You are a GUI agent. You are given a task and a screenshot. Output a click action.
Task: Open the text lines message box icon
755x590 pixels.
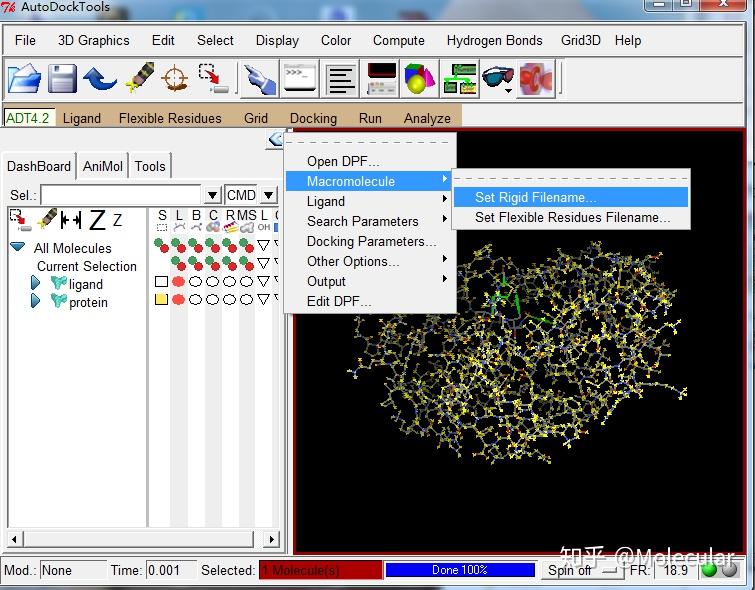pyautogui.click(x=340, y=79)
